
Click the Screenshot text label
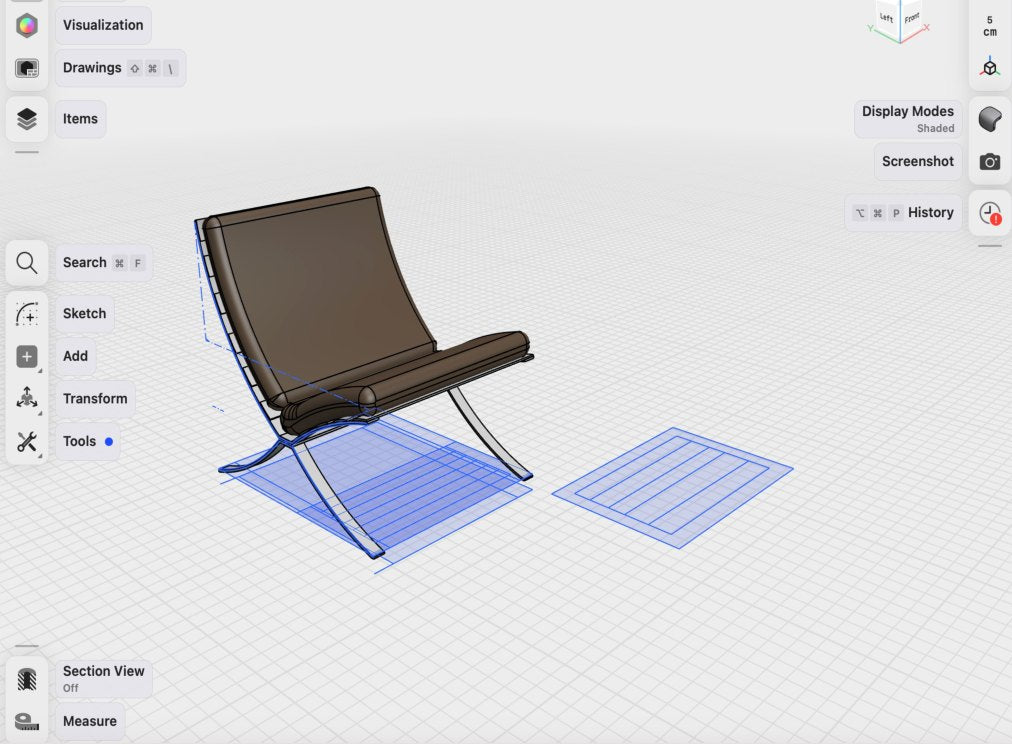point(918,161)
